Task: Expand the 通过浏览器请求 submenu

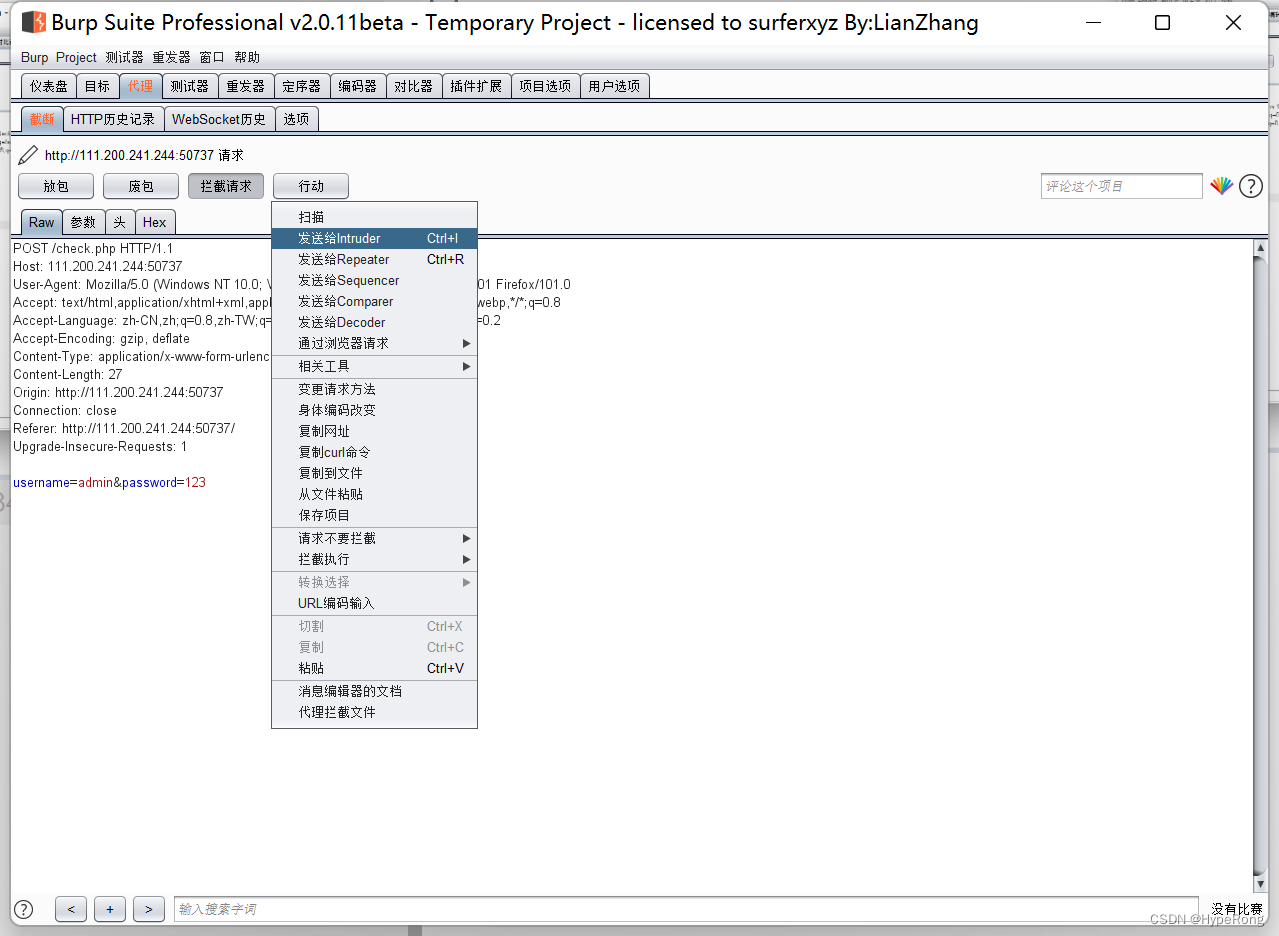Action: pos(374,343)
